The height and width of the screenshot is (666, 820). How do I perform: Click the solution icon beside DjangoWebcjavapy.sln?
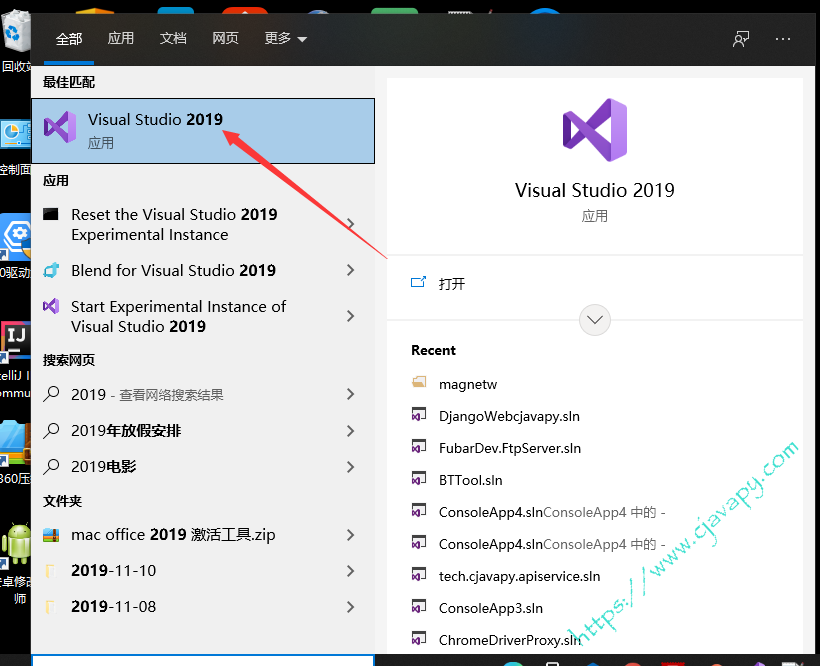pyautogui.click(x=419, y=415)
